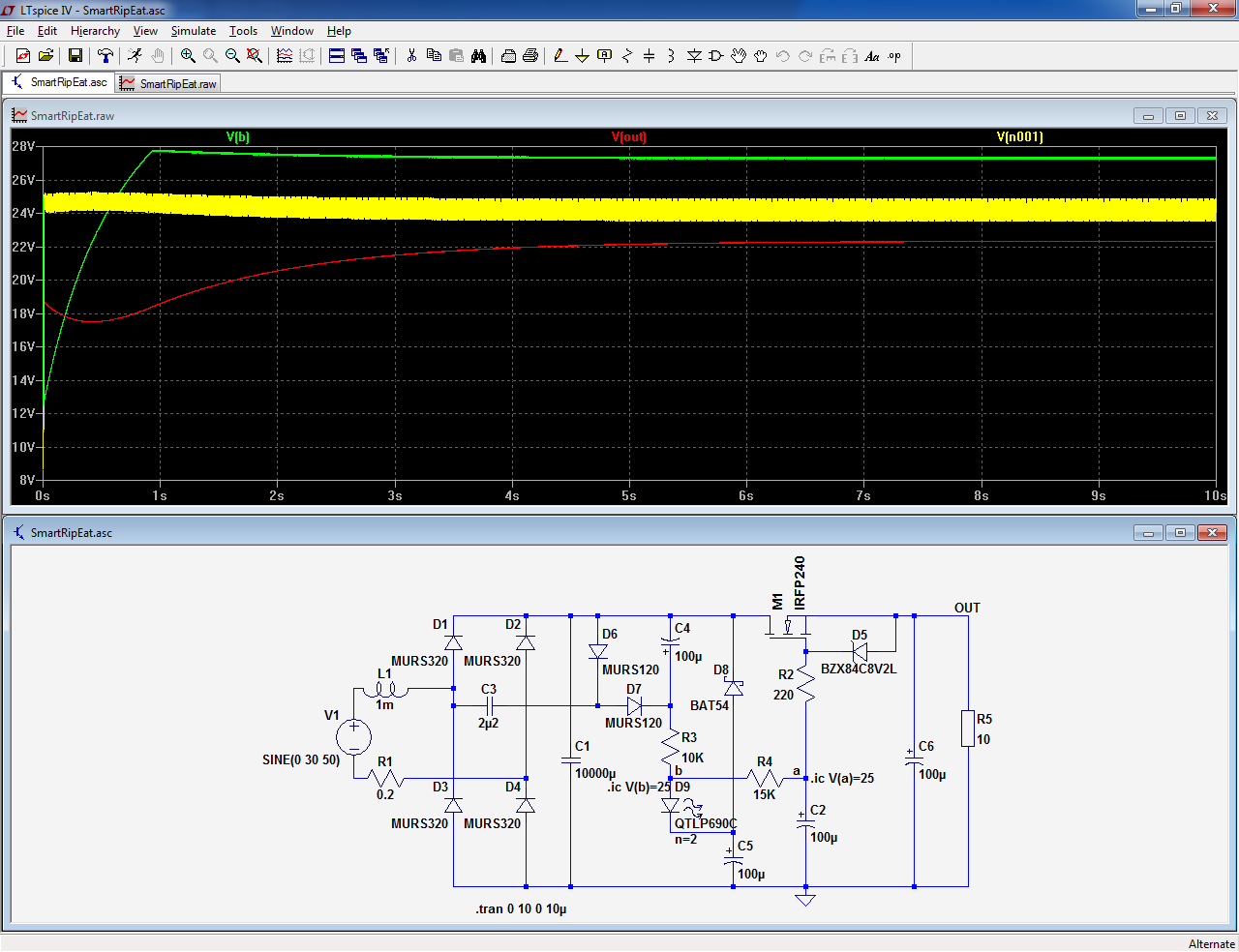
Task: Print with the printer icon
Action: point(530,56)
